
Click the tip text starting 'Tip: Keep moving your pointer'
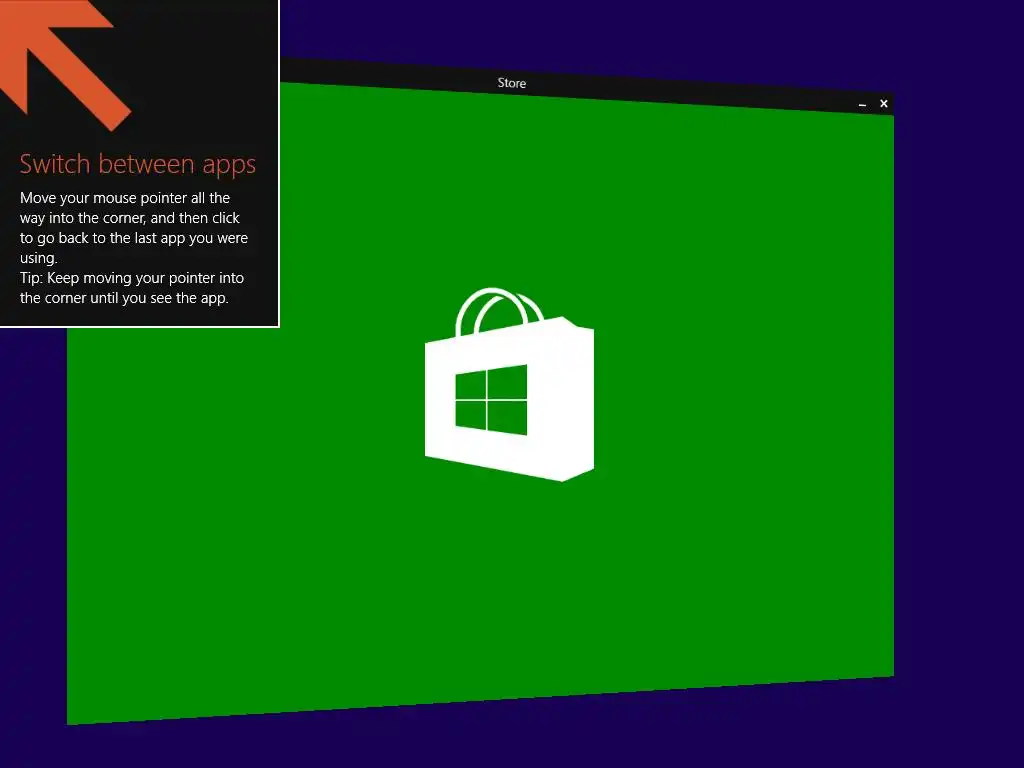click(132, 288)
